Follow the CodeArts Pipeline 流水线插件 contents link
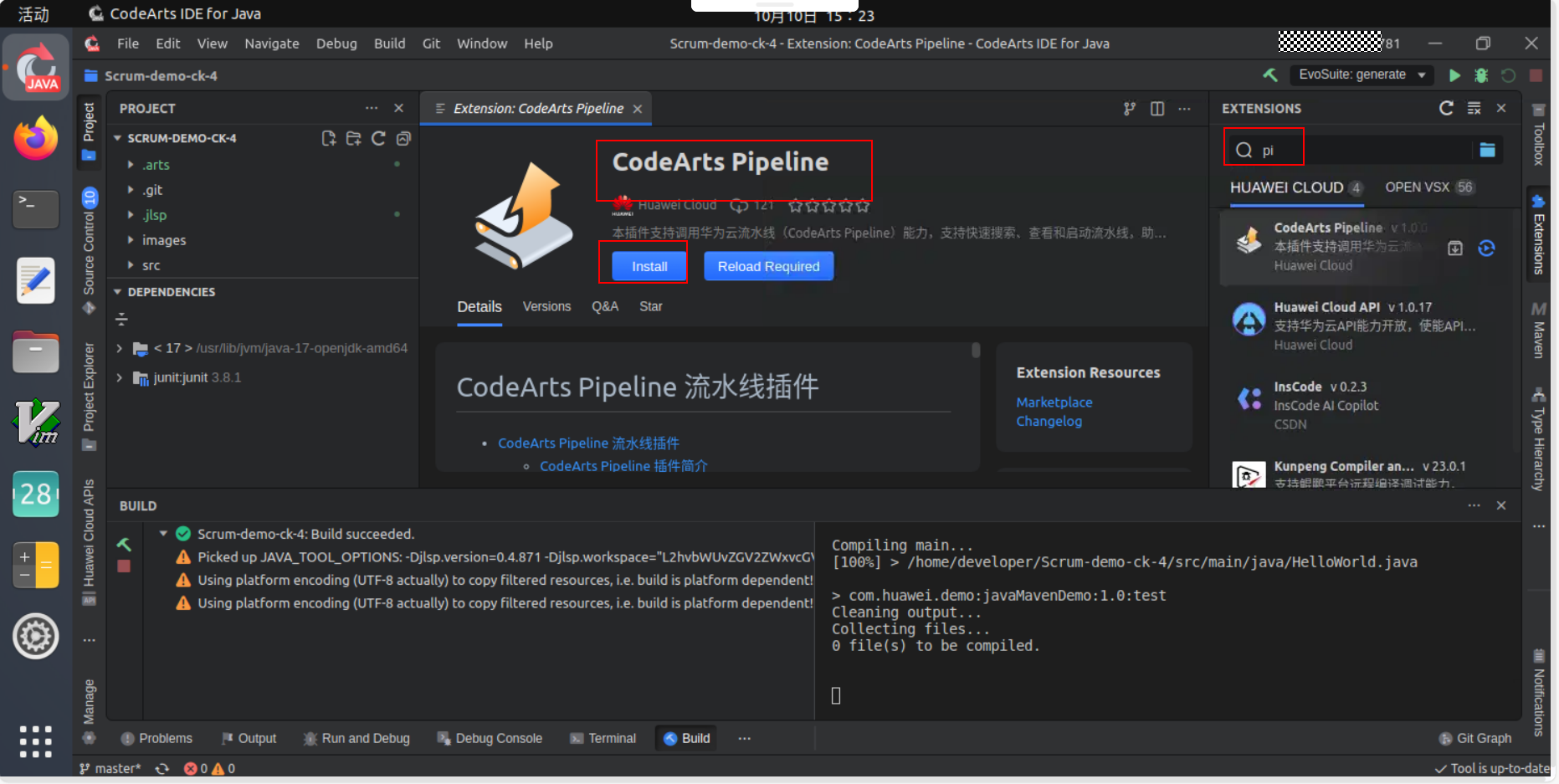Viewport: 1559px width, 784px height. pos(588,443)
